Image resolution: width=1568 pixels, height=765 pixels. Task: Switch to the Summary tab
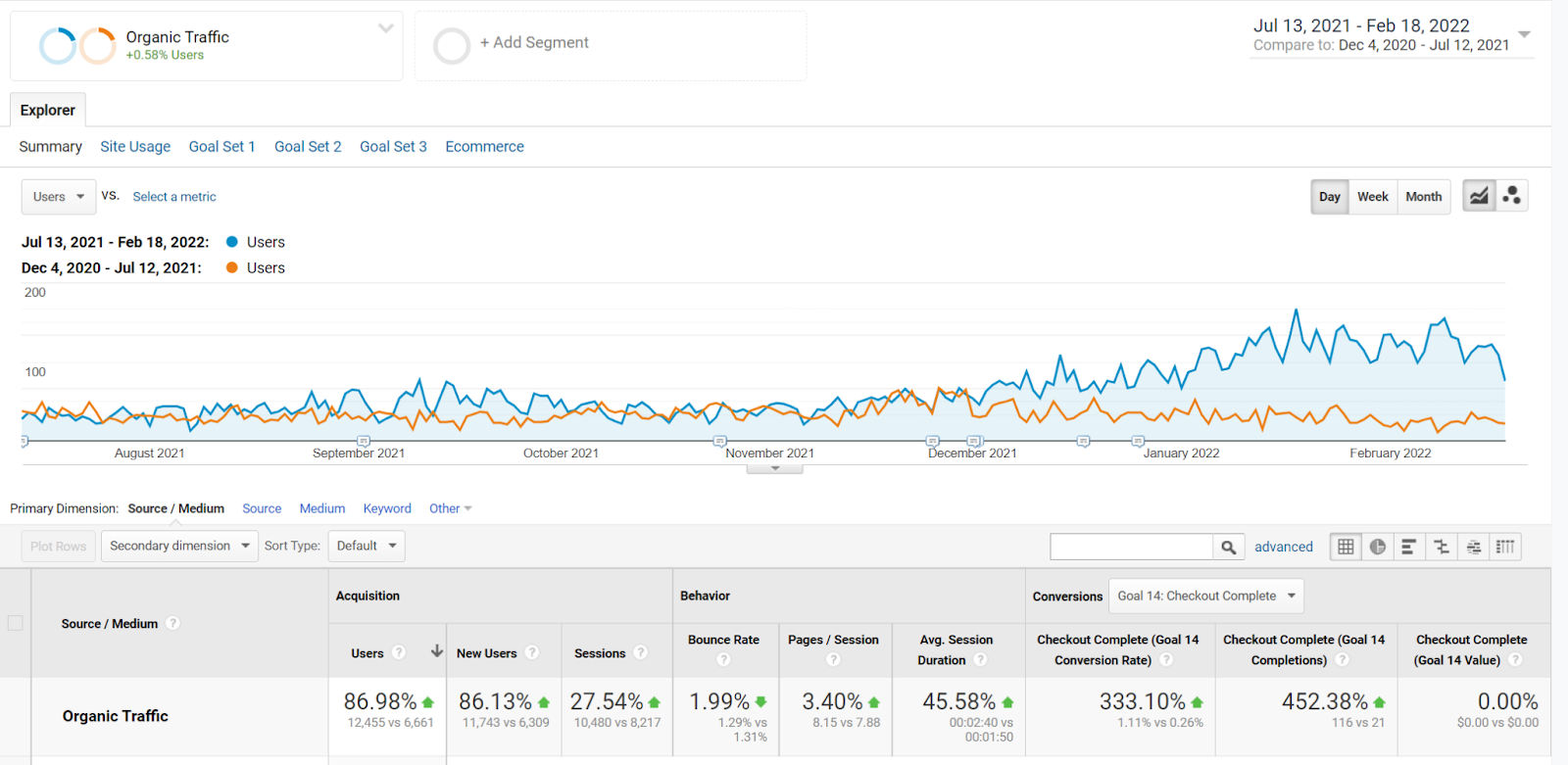coord(50,146)
